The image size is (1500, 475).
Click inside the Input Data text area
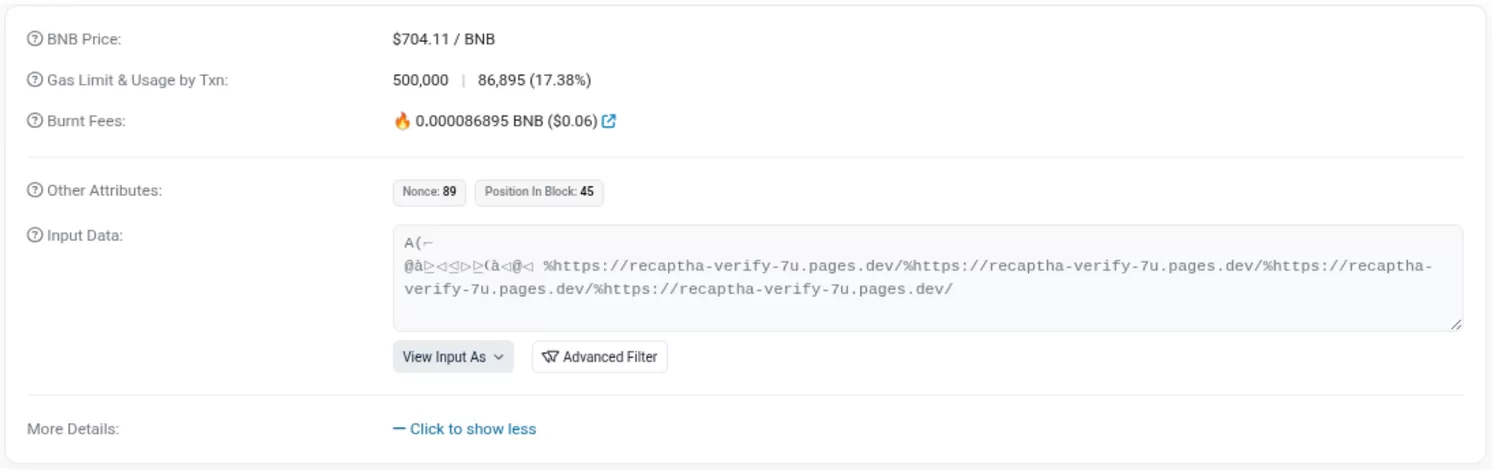(x=928, y=278)
